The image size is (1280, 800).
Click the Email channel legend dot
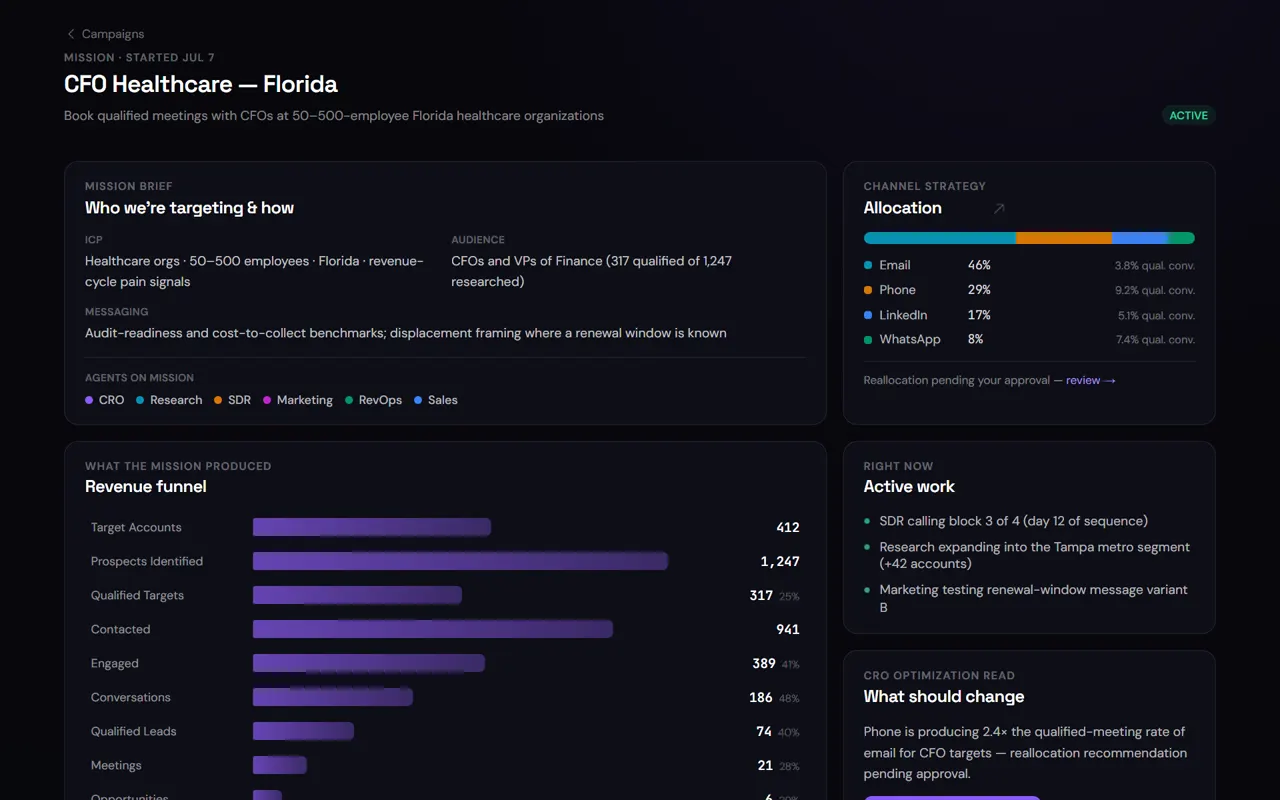pyautogui.click(x=868, y=265)
